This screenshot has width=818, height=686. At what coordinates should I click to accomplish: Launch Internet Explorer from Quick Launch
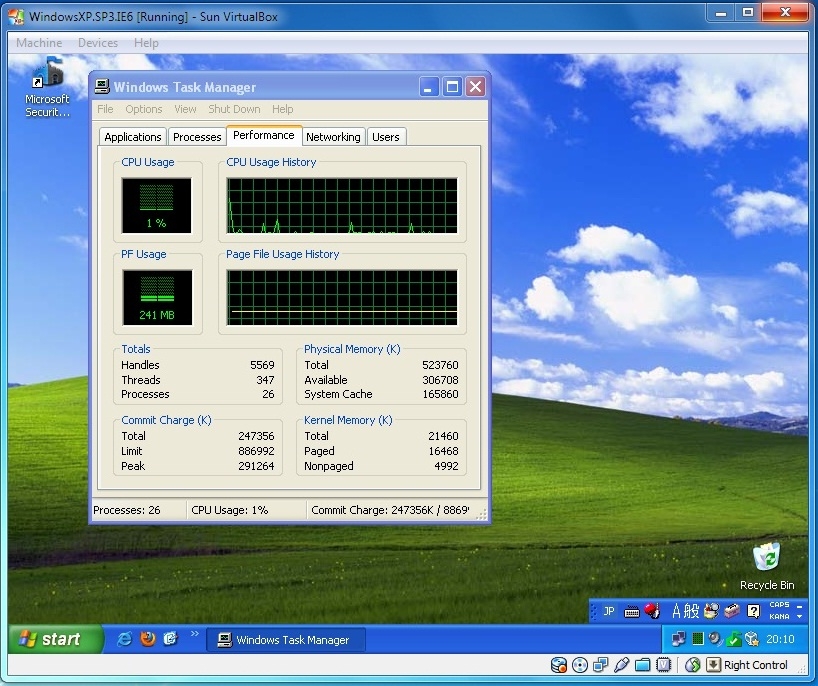pos(124,639)
